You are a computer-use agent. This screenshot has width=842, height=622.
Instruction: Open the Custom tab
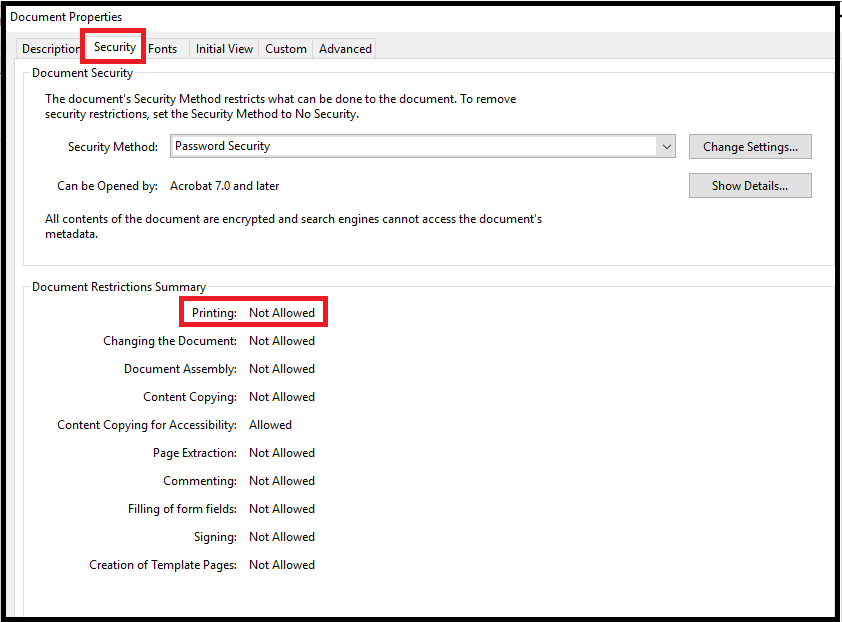pos(286,48)
